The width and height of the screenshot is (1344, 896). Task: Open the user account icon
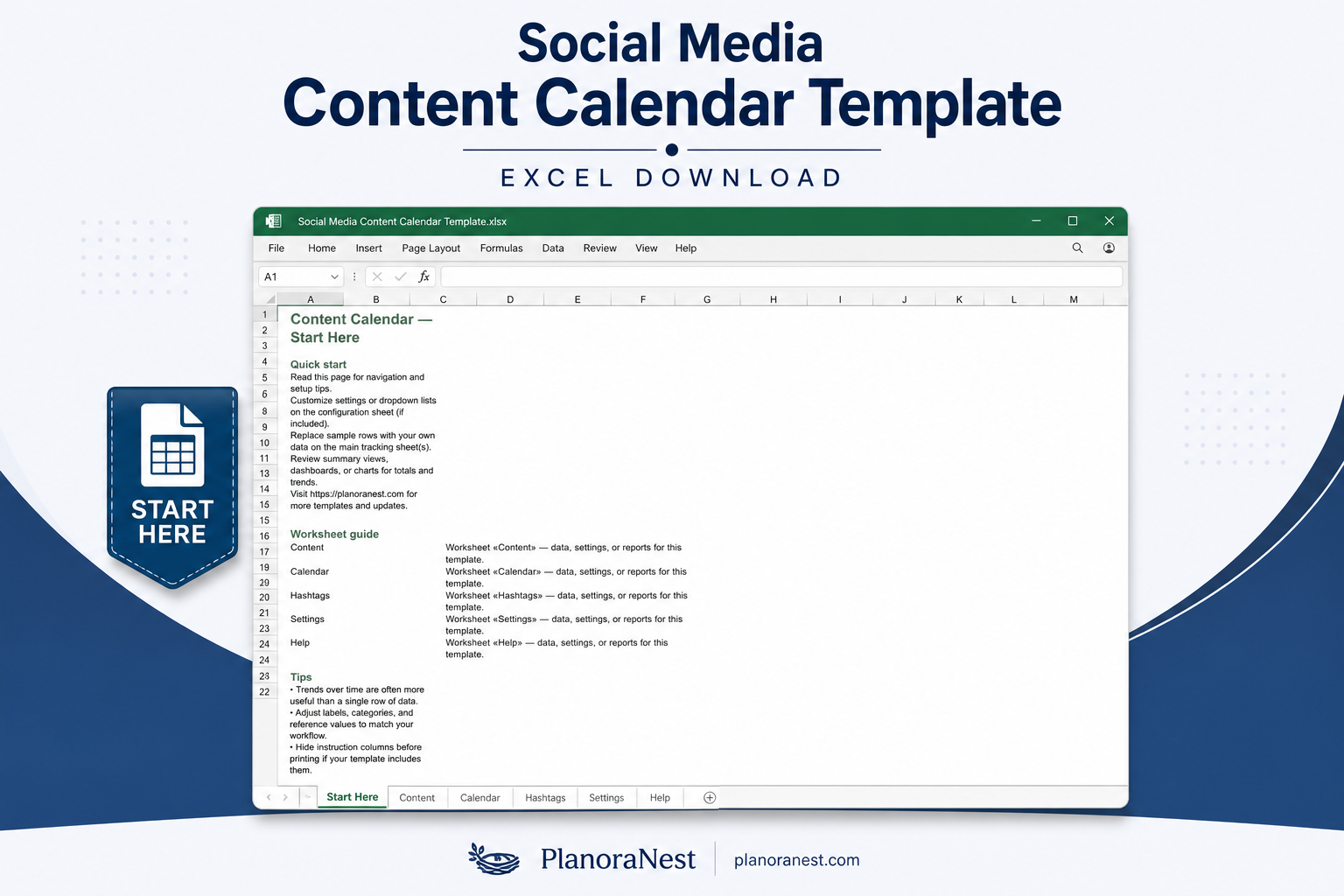[x=1109, y=248]
